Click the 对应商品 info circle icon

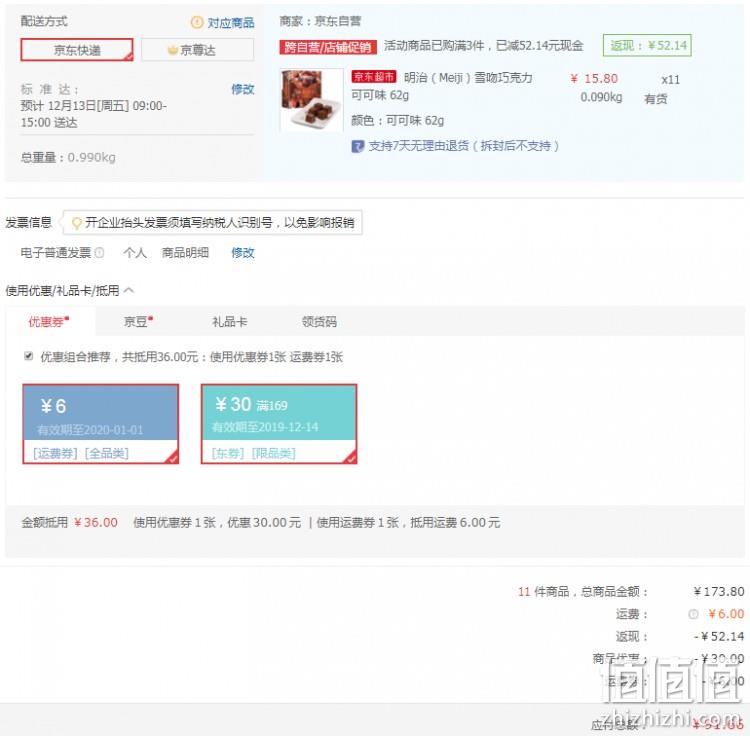point(197,22)
